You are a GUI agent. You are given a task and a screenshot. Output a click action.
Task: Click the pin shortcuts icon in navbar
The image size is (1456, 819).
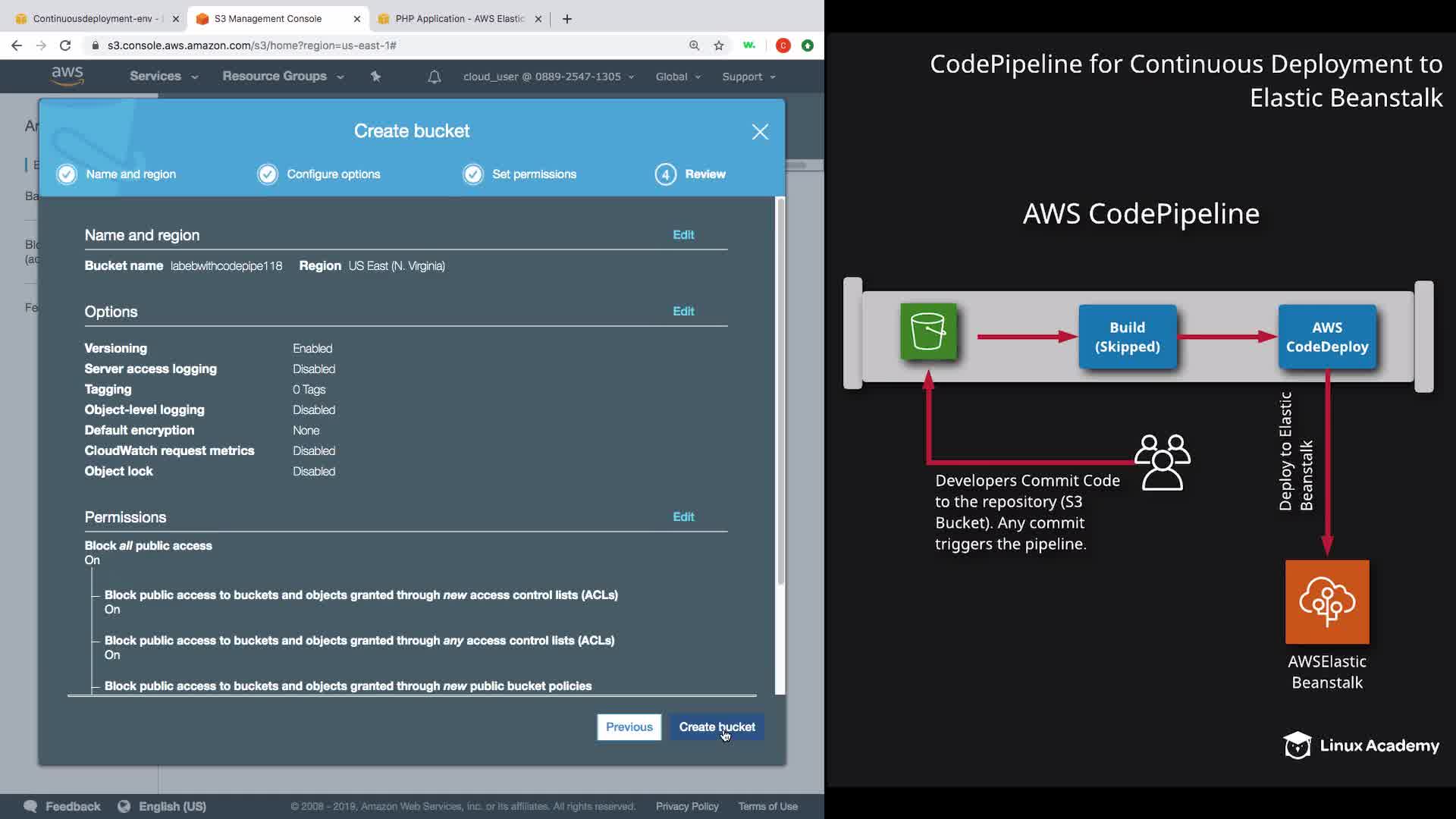click(375, 76)
